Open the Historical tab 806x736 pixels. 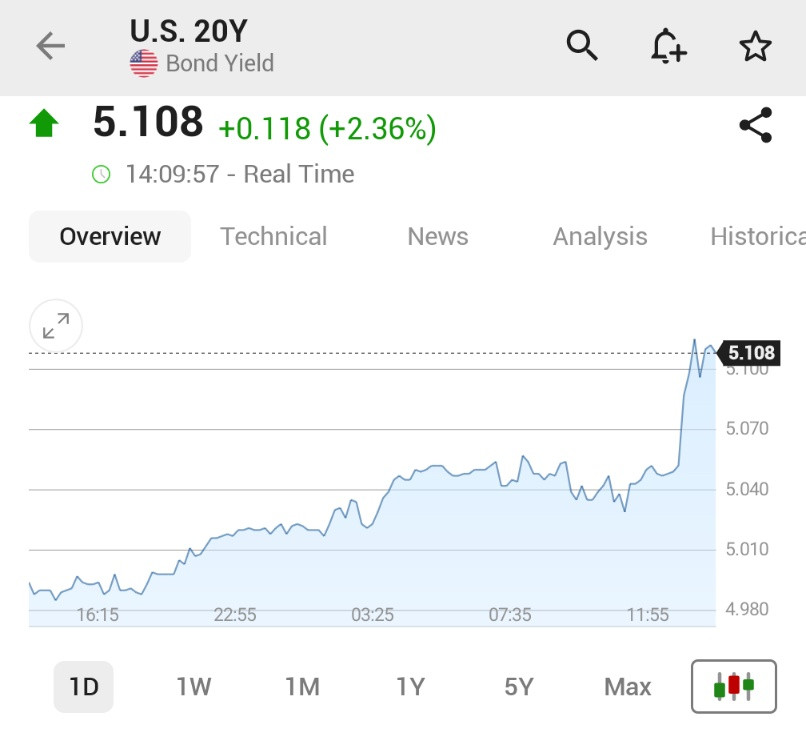click(758, 236)
